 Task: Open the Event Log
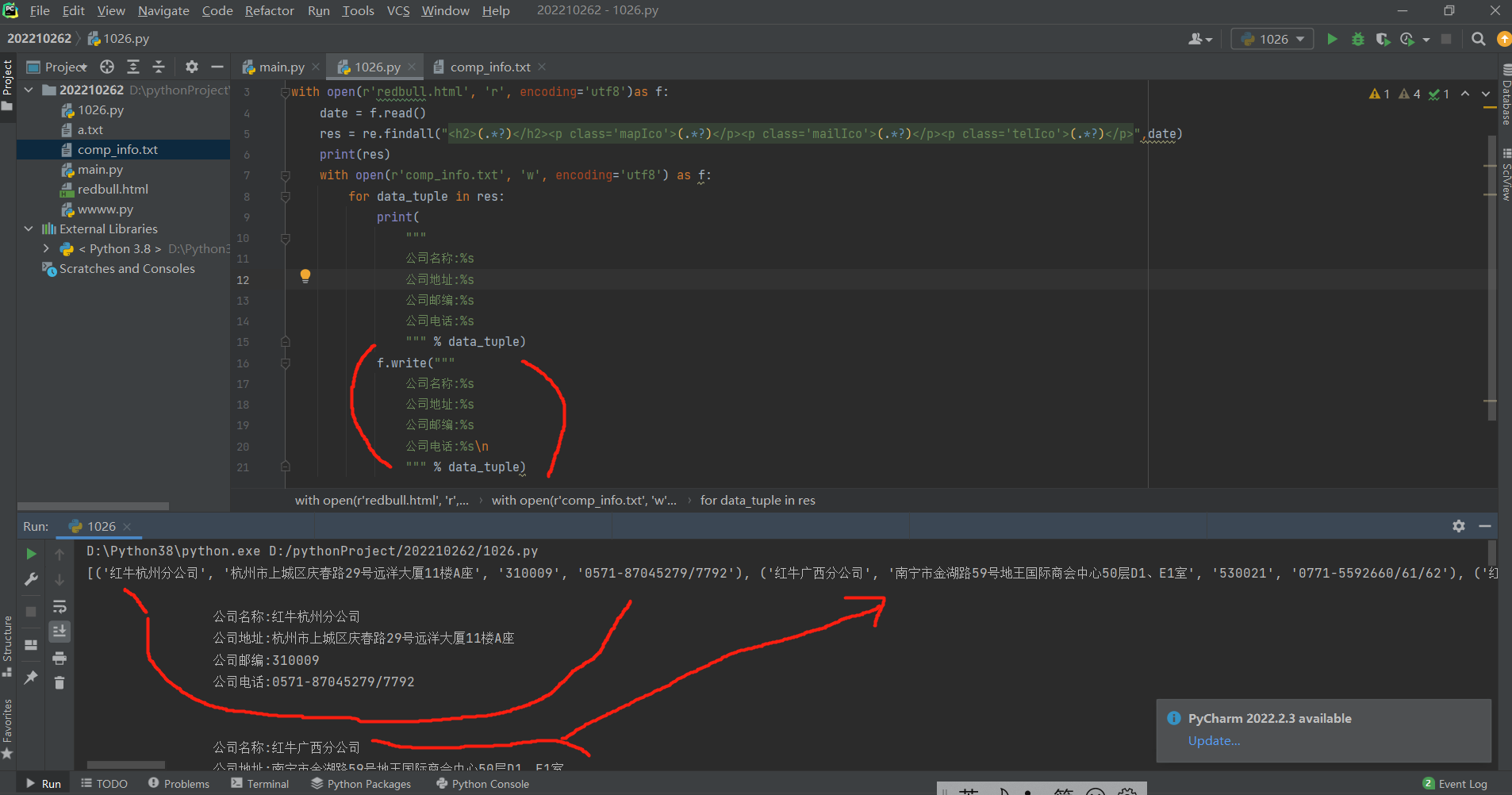tap(1455, 784)
